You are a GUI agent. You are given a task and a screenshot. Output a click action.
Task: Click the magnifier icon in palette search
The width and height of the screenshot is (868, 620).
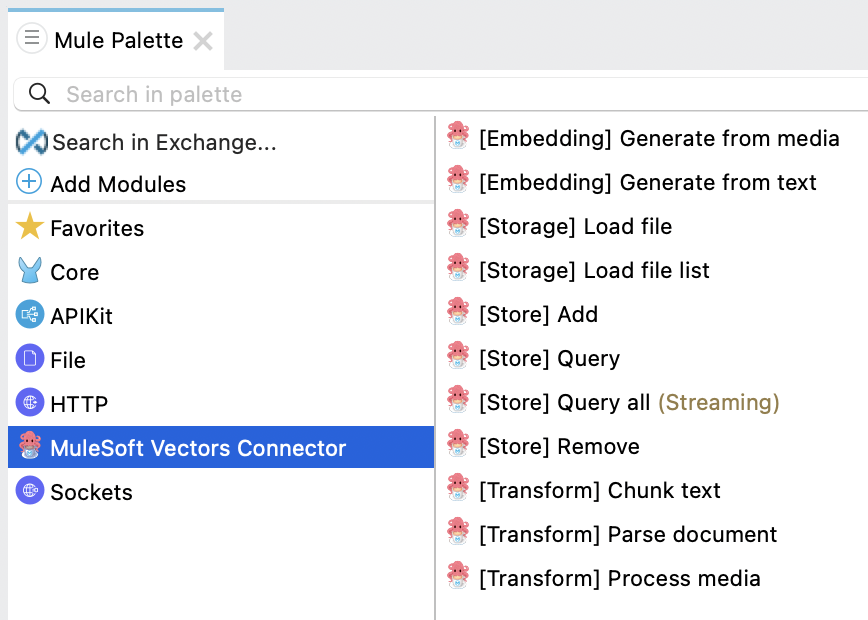(39, 94)
